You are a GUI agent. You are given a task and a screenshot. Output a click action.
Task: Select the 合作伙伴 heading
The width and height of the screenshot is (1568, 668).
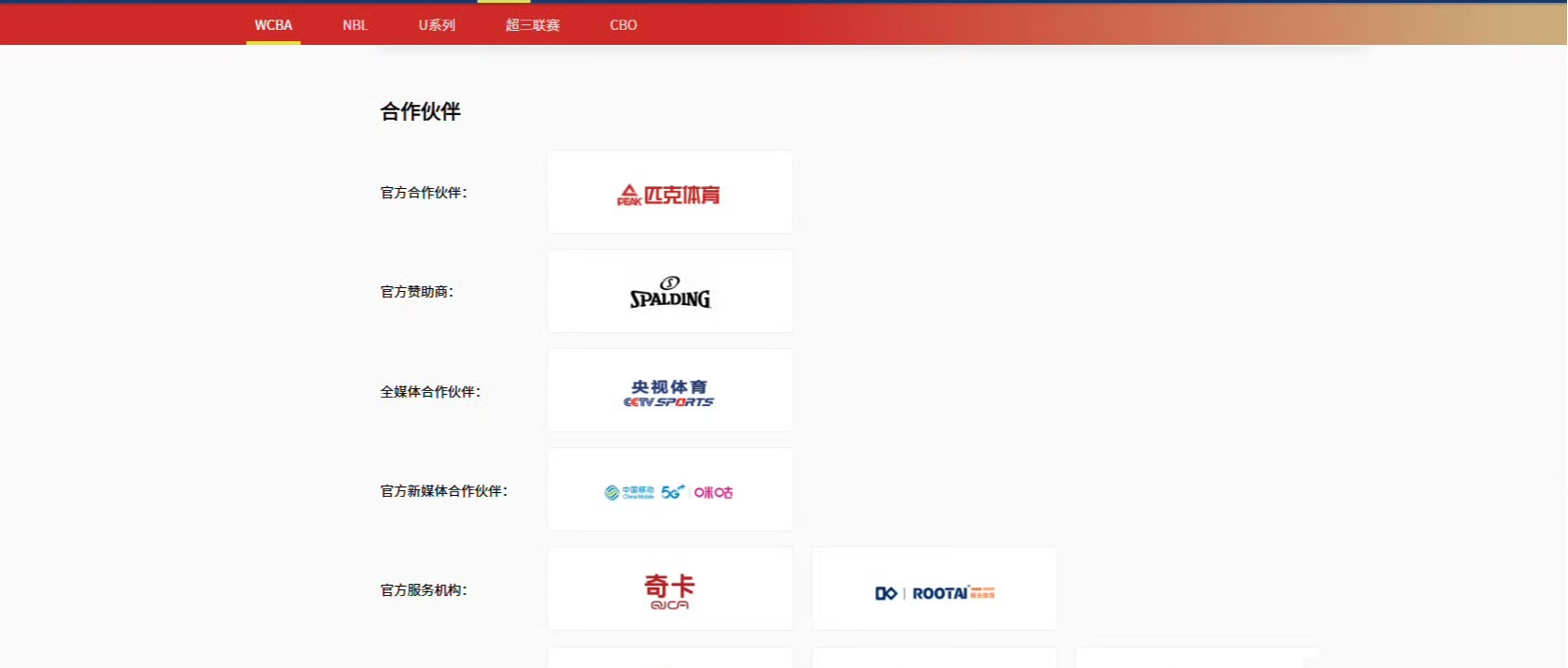421,111
